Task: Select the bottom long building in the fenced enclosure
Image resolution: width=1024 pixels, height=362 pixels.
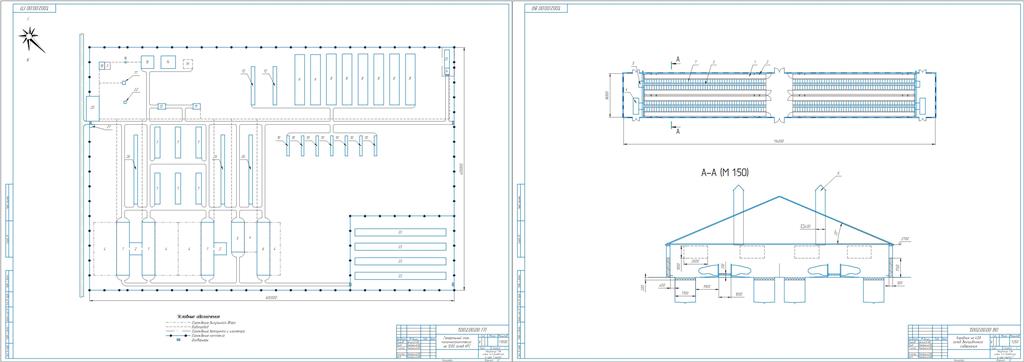Action: 400,277
